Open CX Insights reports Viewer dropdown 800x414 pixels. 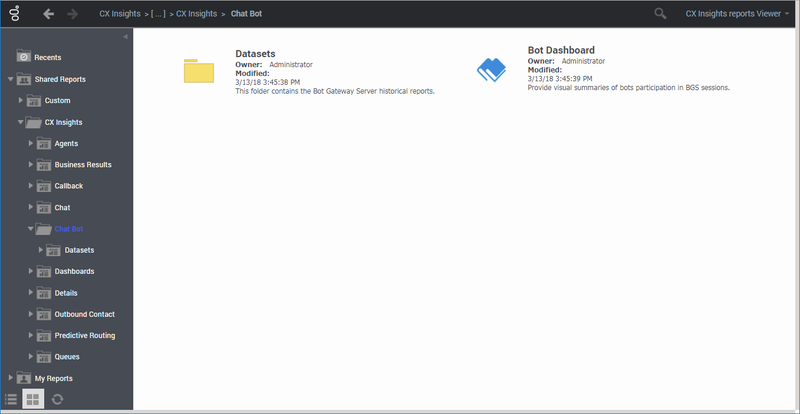click(x=738, y=14)
